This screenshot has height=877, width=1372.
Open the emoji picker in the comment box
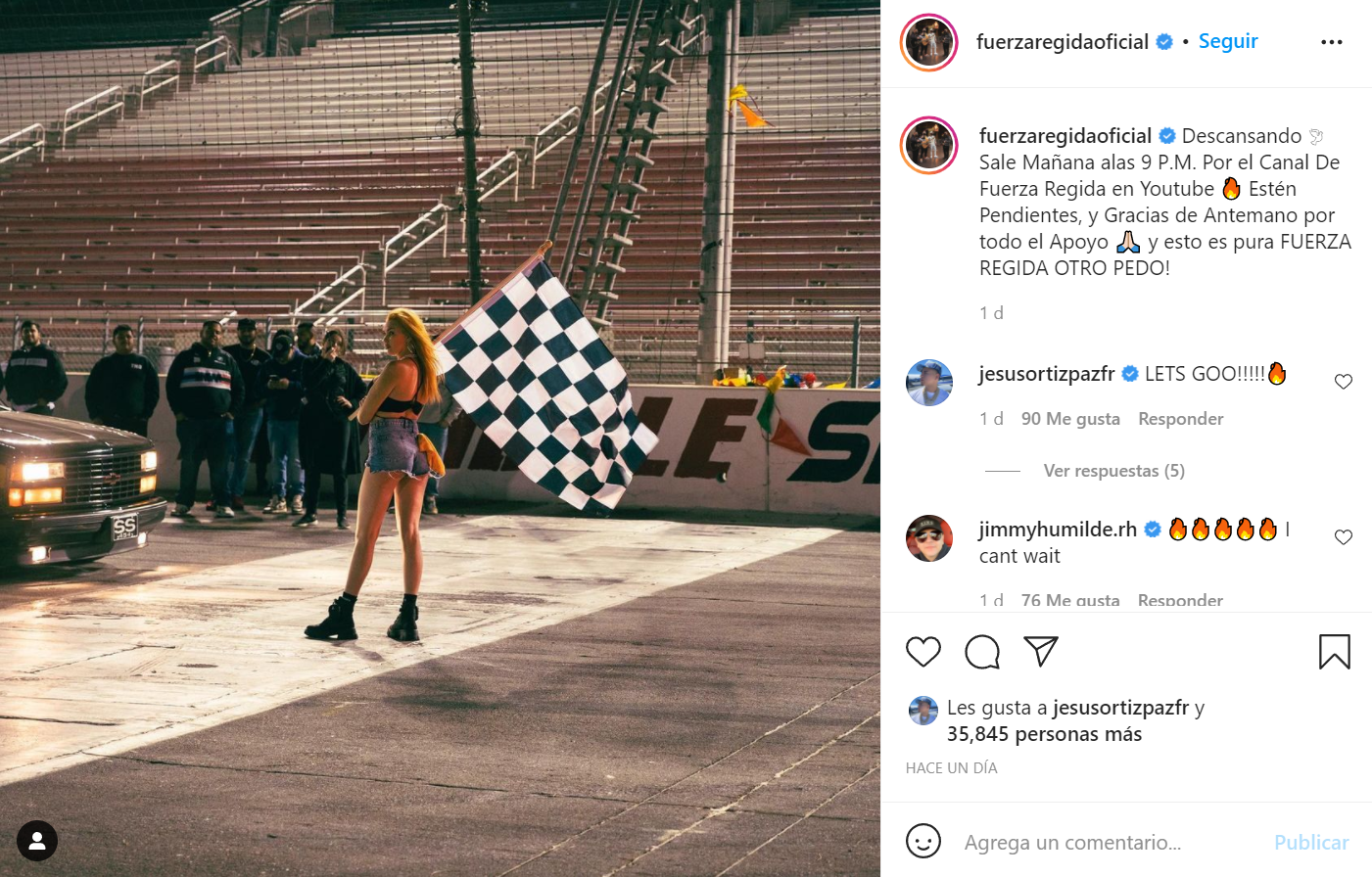(922, 841)
